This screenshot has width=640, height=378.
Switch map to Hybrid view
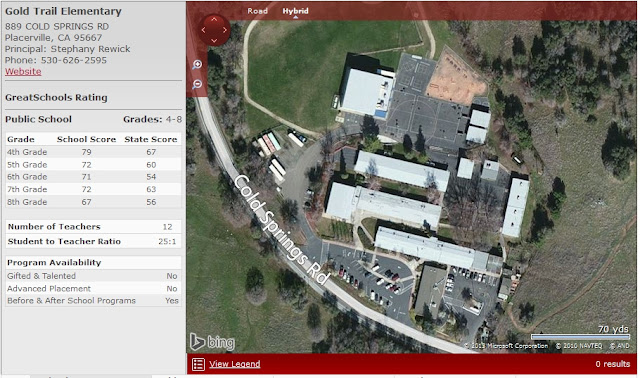pos(295,11)
